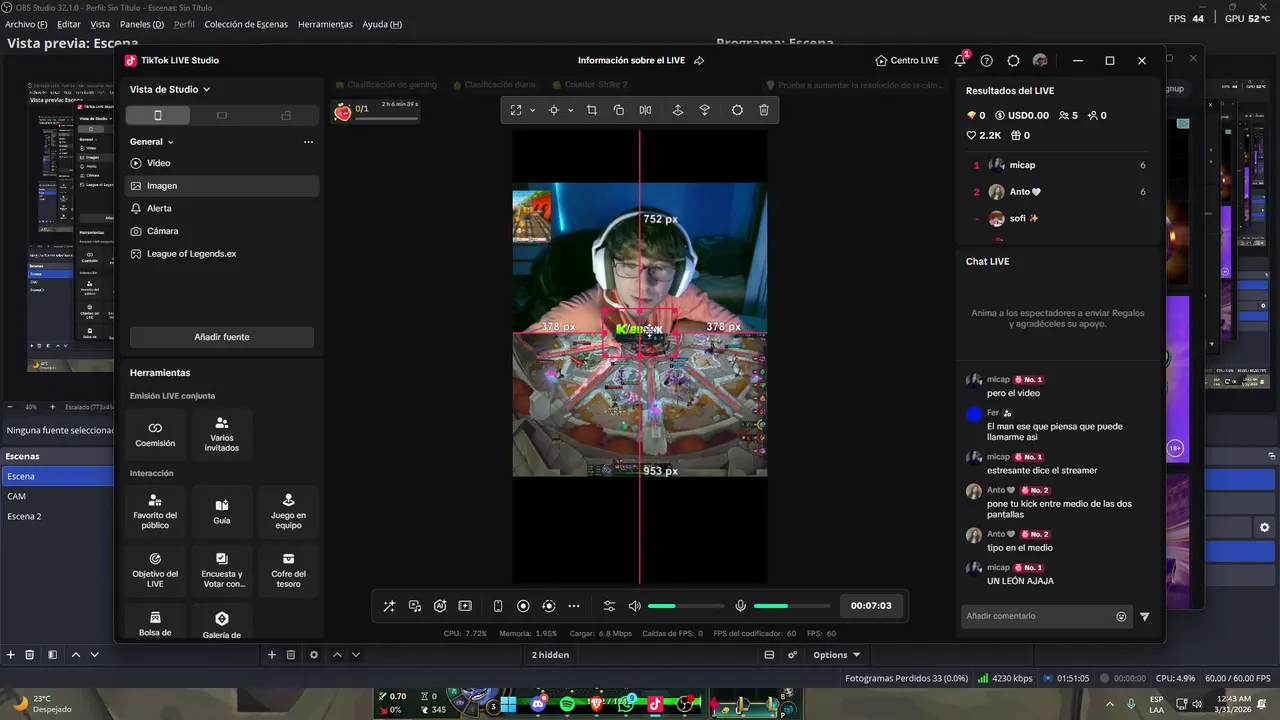Open the audio mixer settings sliders icon
This screenshot has height=720, width=1280.
[609, 606]
